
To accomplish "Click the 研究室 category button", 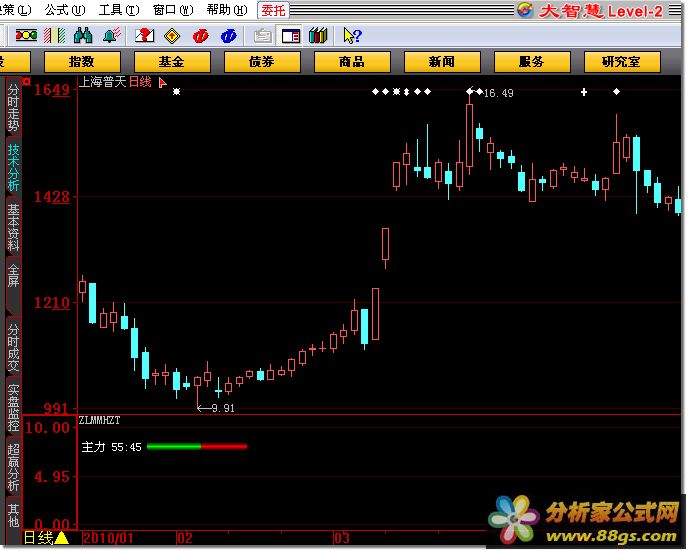I will point(622,61).
